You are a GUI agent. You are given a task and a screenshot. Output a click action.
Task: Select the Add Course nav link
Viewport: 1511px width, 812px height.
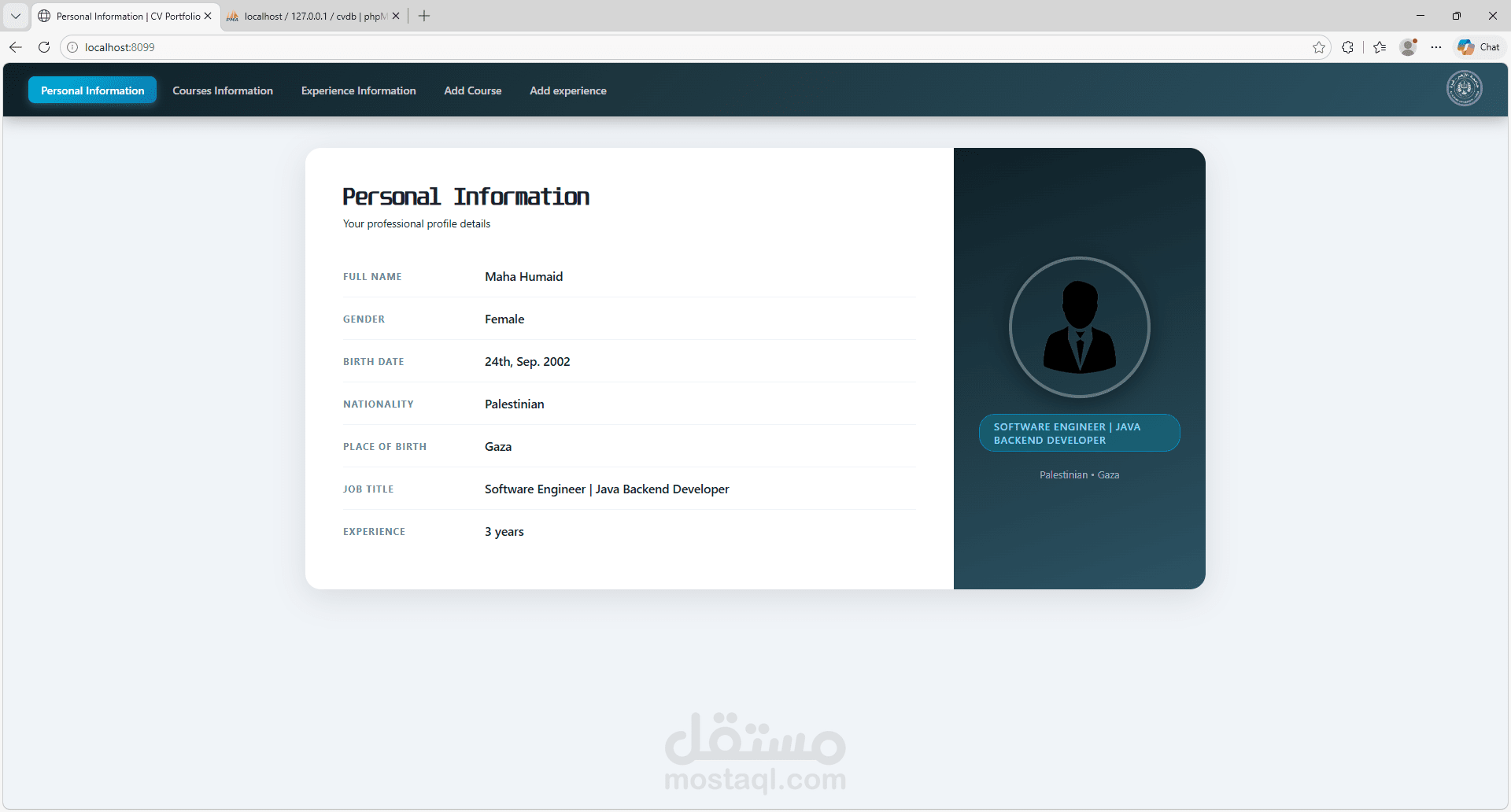tap(472, 90)
